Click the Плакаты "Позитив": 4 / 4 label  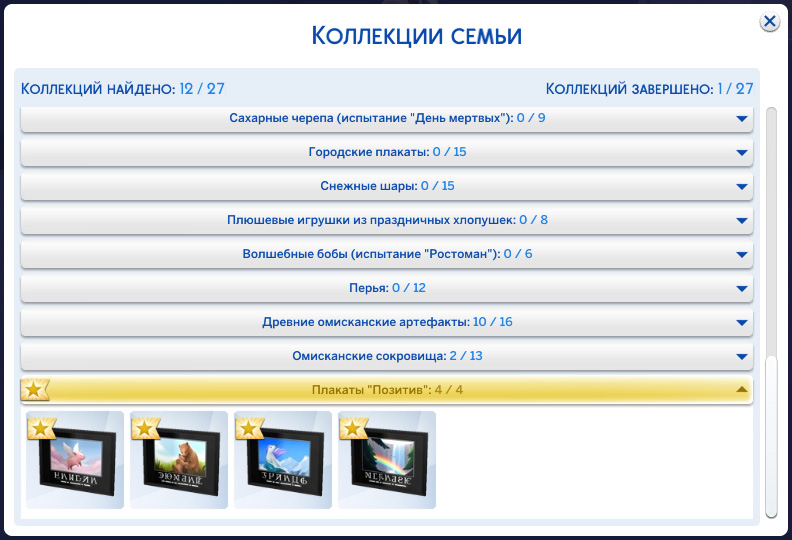[387, 390]
